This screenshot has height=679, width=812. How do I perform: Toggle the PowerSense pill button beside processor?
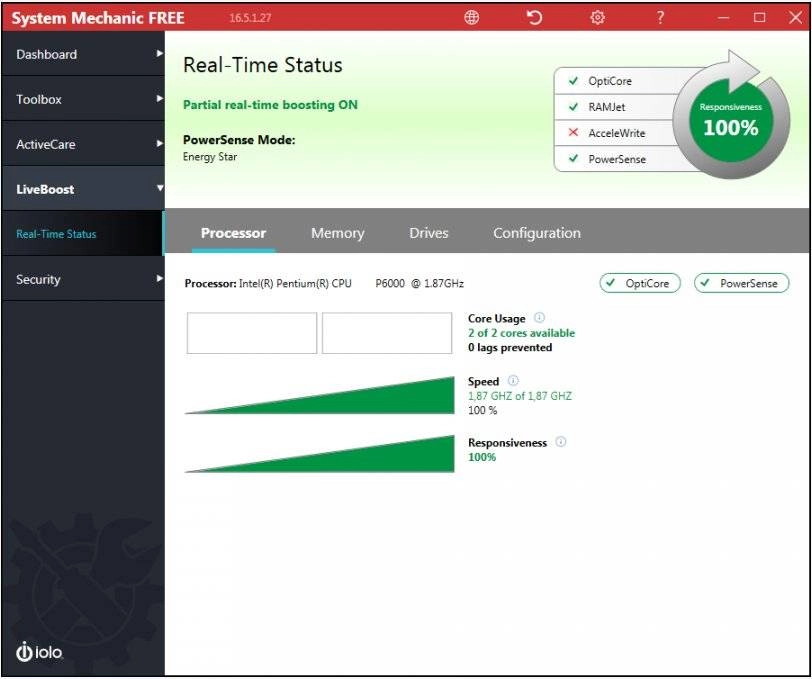(741, 283)
